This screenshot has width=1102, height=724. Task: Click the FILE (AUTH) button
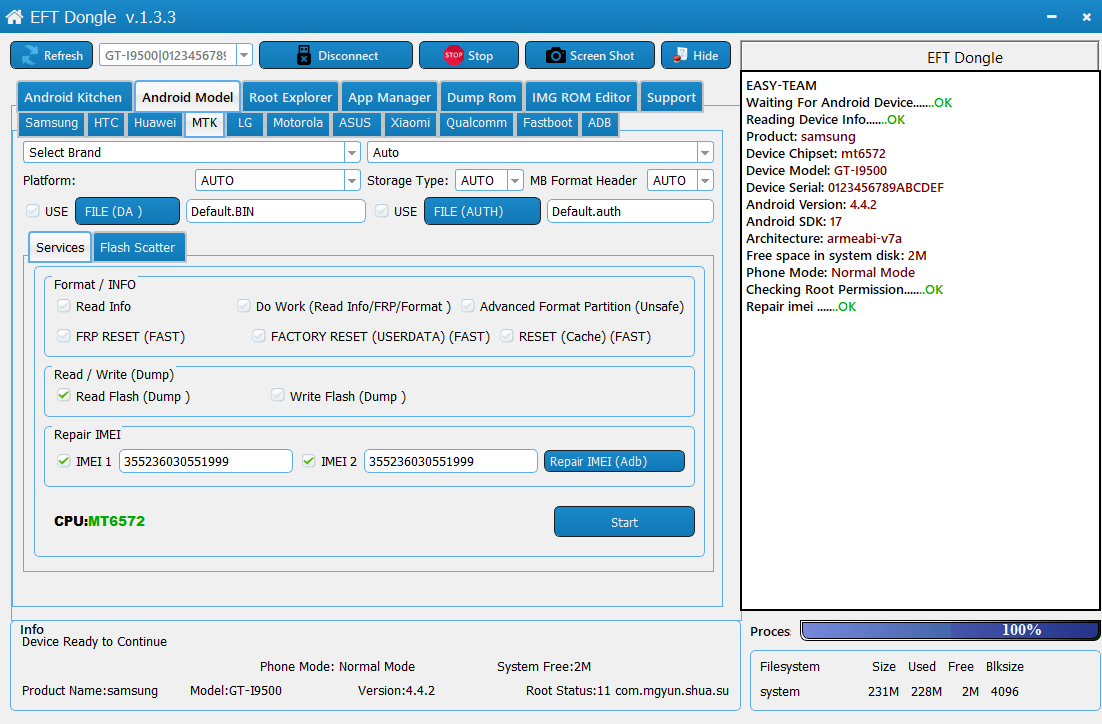click(482, 211)
